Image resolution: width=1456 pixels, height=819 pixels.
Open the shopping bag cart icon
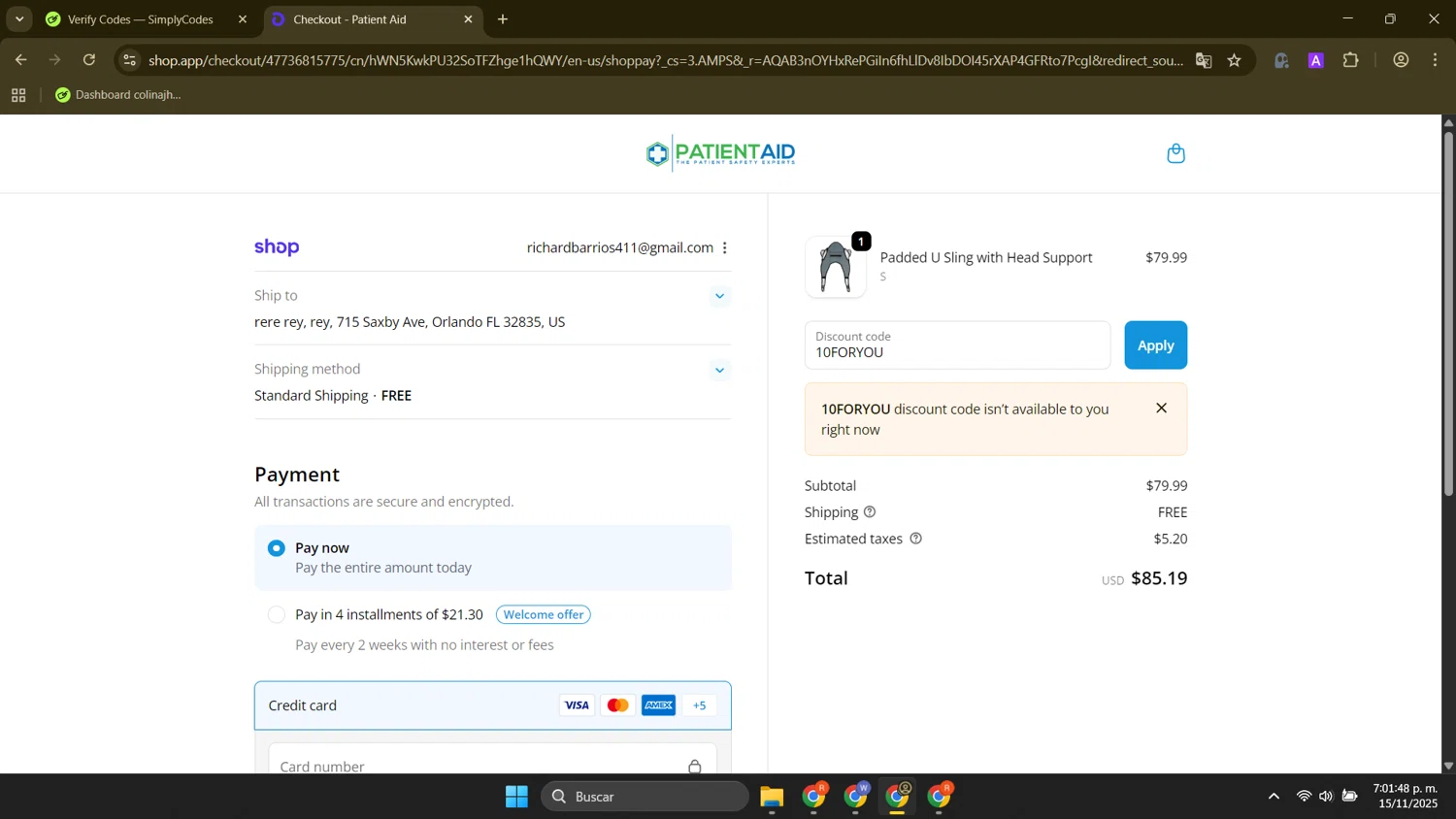pos(1175,153)
